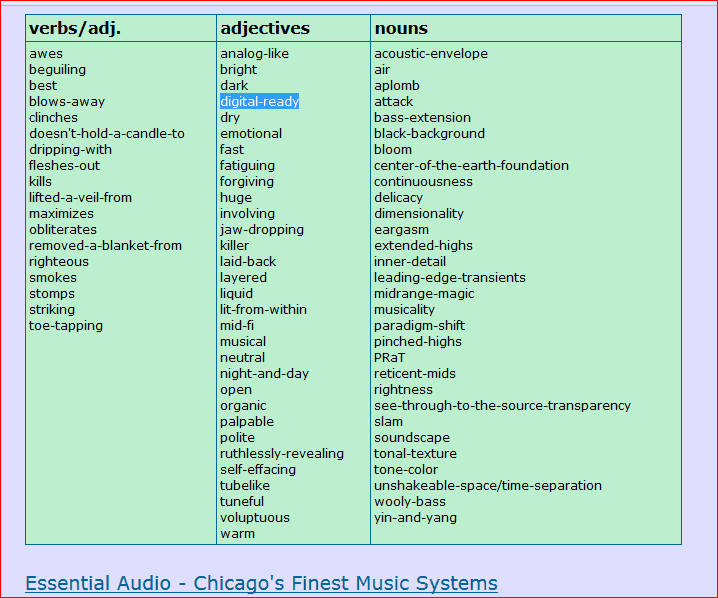
Task: Click the word 'blows-away'
Action: pos(67,102)
